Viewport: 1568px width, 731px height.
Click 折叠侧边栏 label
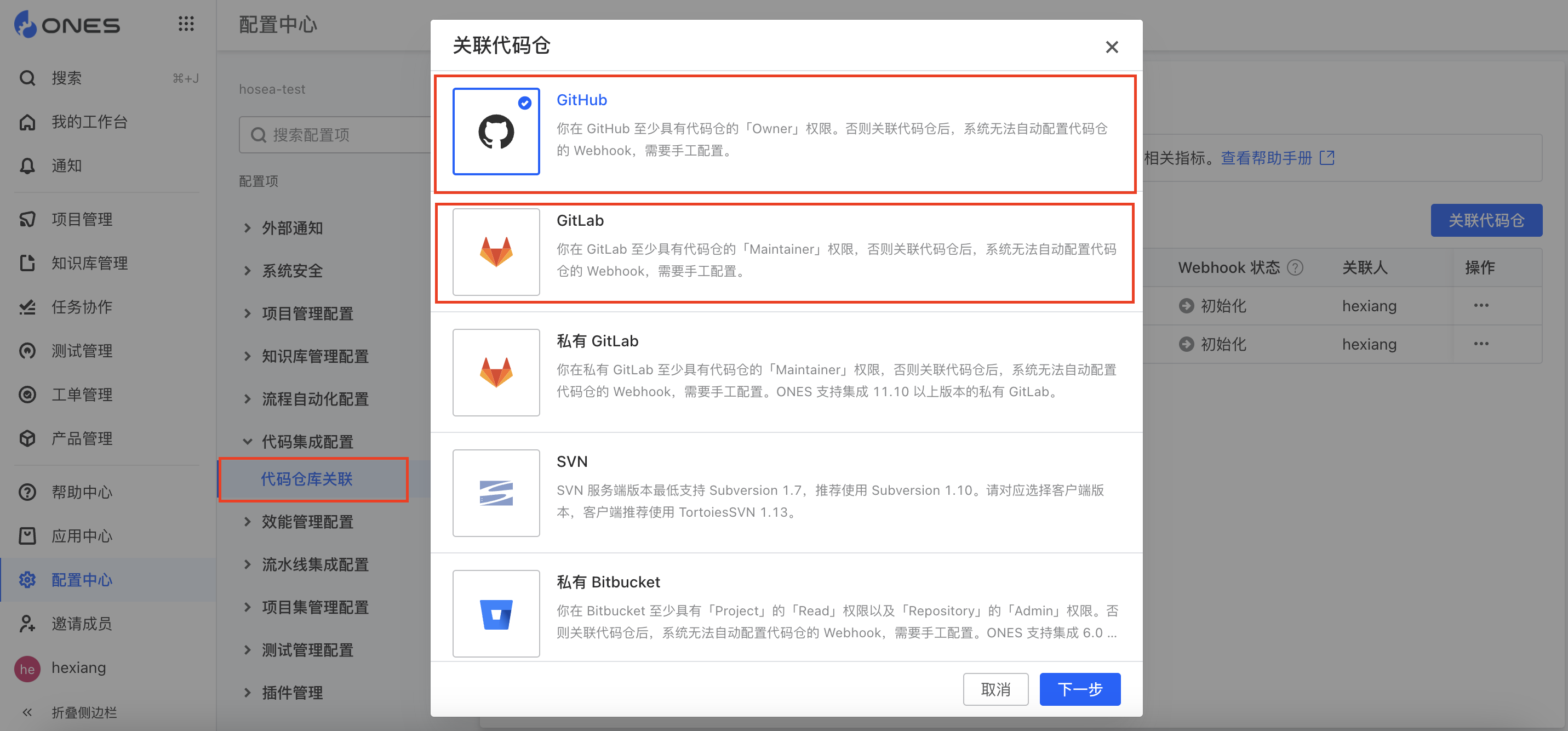coord(84,712)
